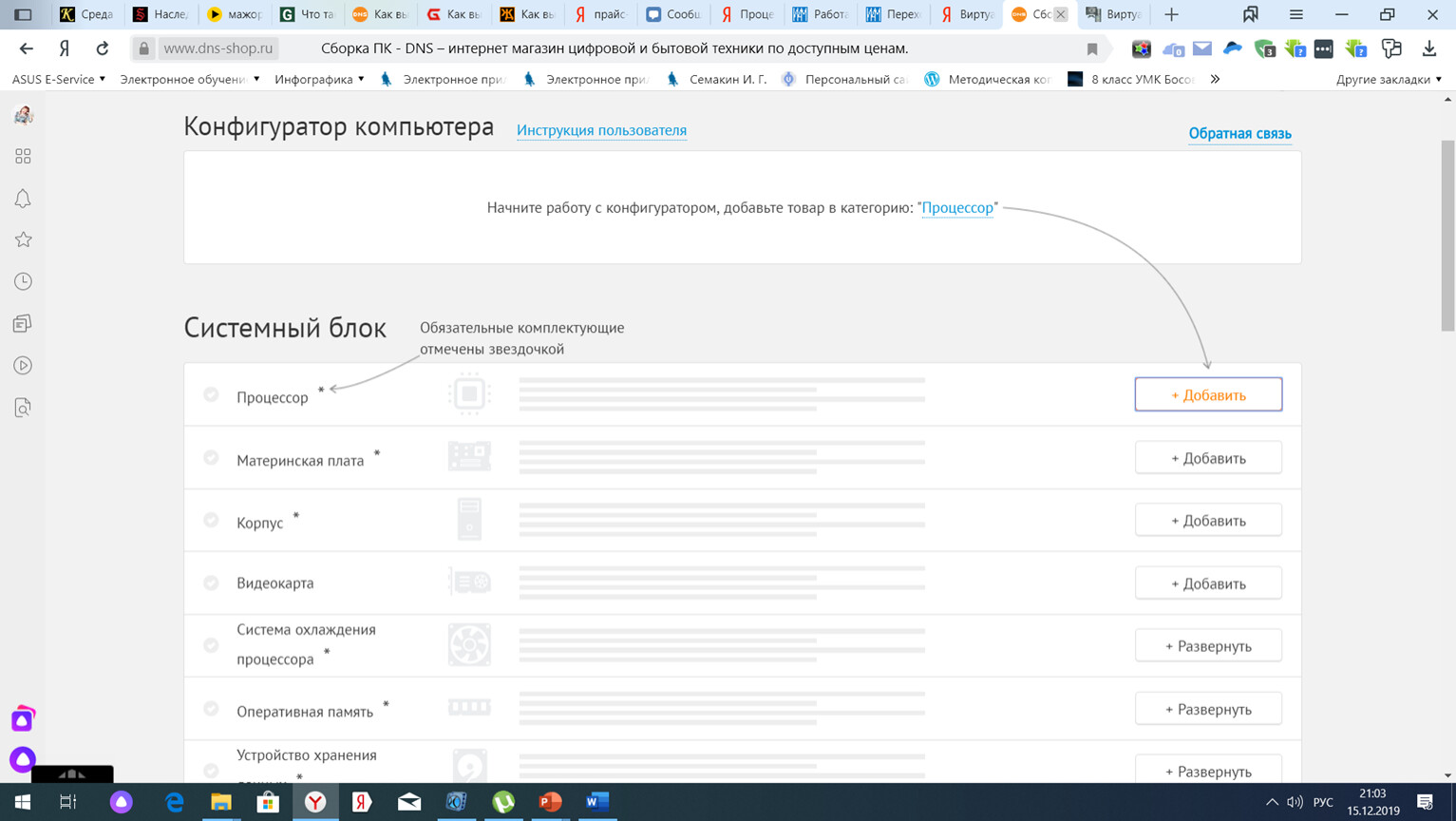Click the bookmark flag in the address bar
Screen dimensions: 1456x821
coord(1092,49)
